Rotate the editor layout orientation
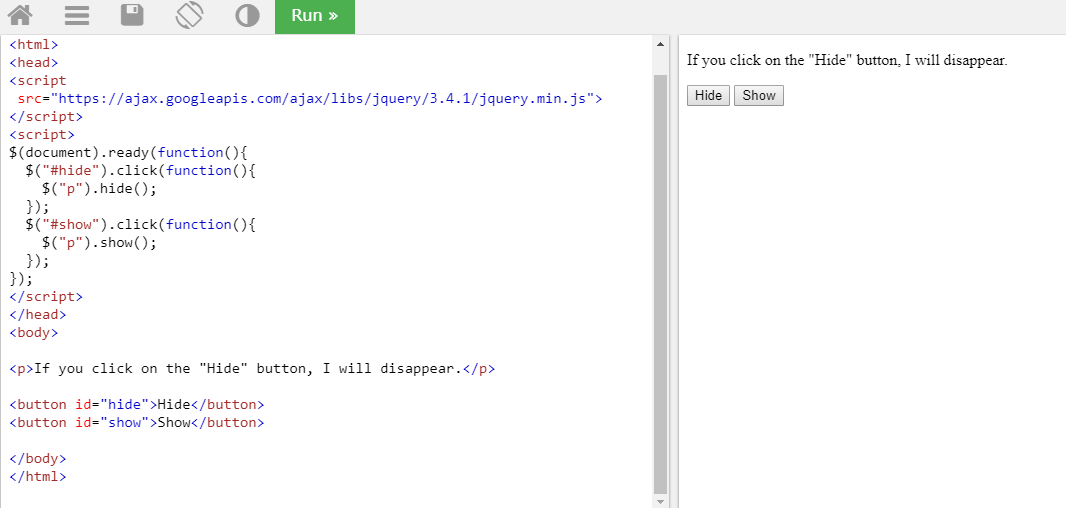 190,15
